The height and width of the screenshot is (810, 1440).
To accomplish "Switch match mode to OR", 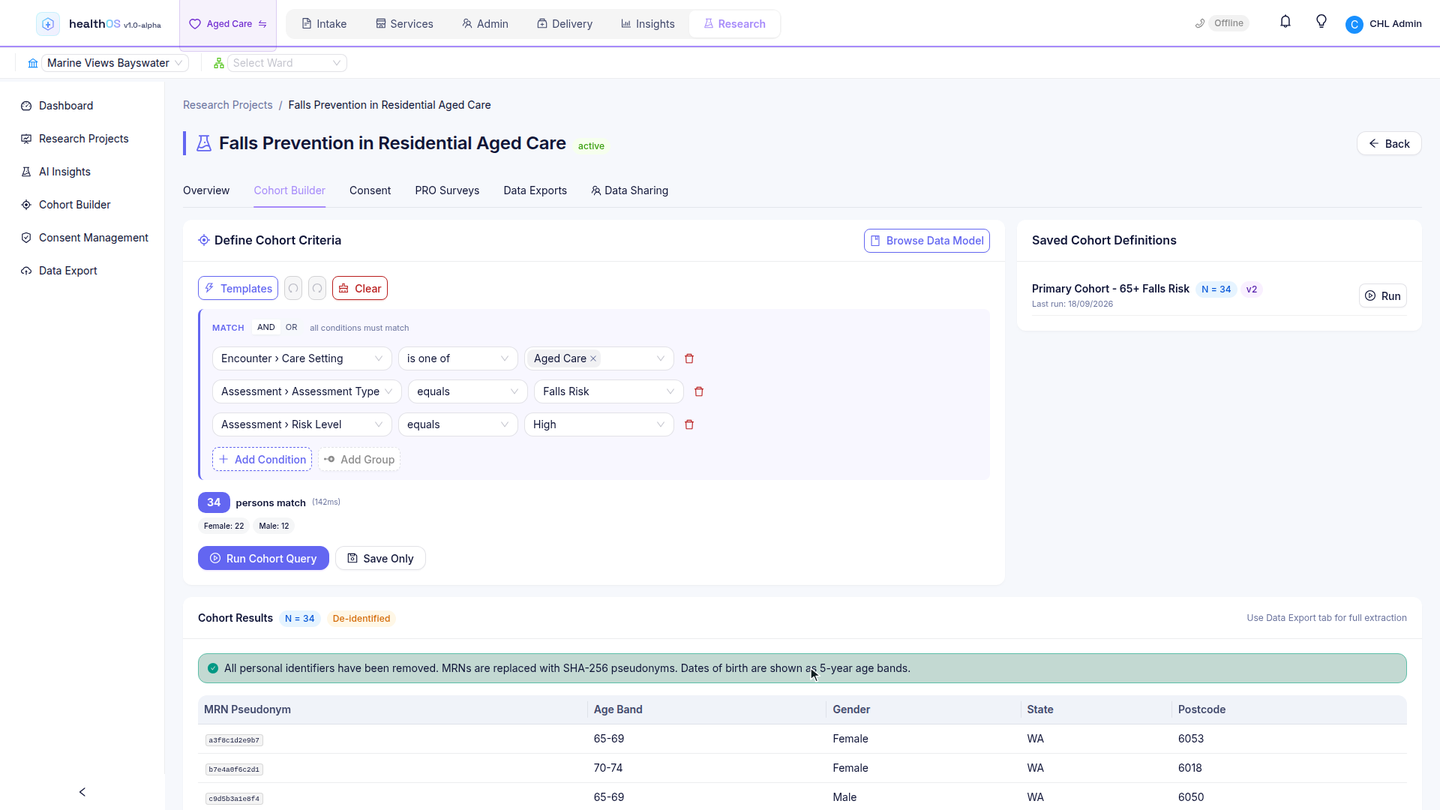I will (291, 327).
